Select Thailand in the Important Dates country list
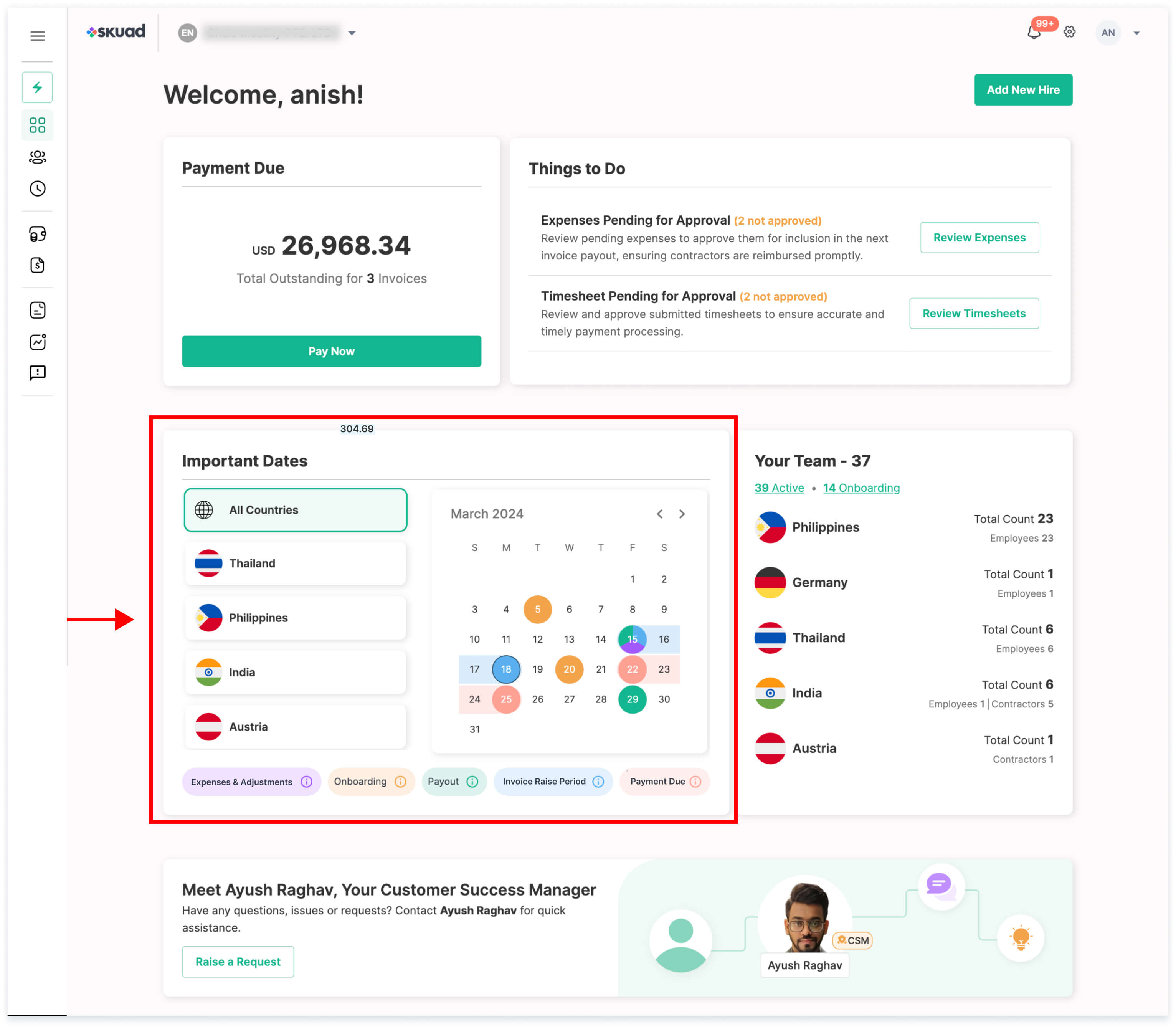 [x=296, y=564]
